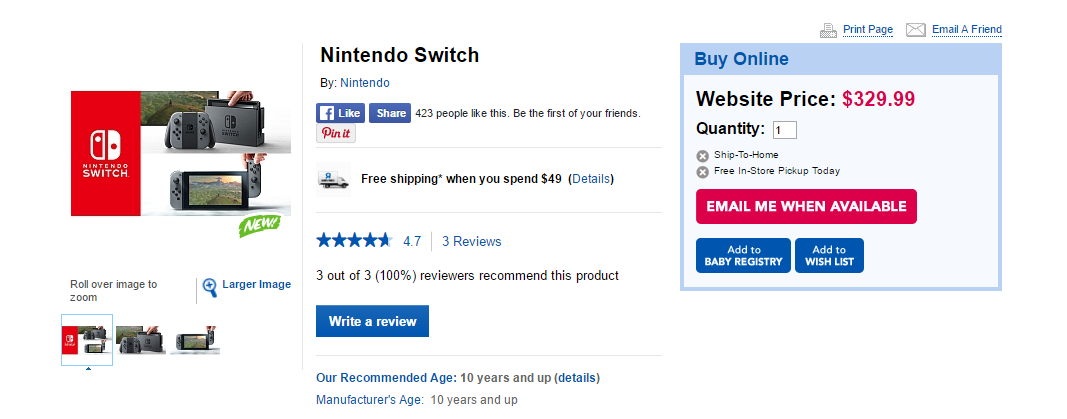Image resolution: width=1067 pixels, height=419 pixels.
Task: Click the Quantity input field
Action: [x=784, y=130]
